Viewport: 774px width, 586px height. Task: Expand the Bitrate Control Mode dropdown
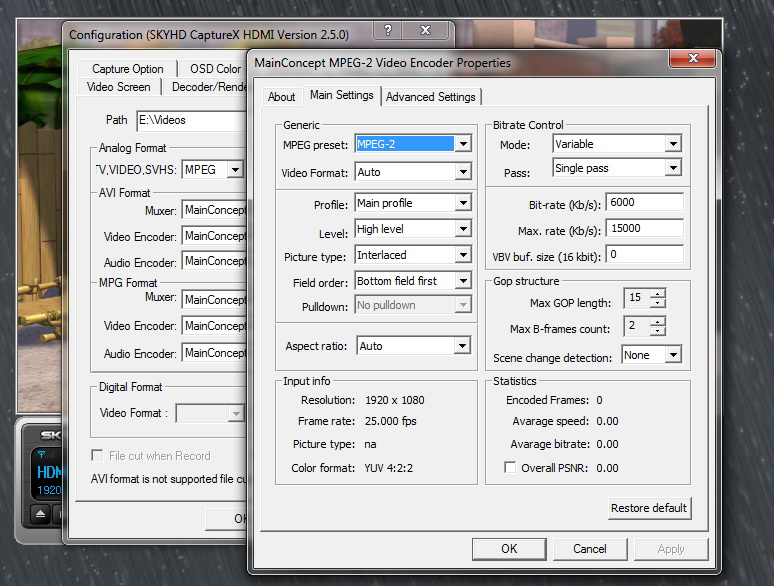point(672,144)
